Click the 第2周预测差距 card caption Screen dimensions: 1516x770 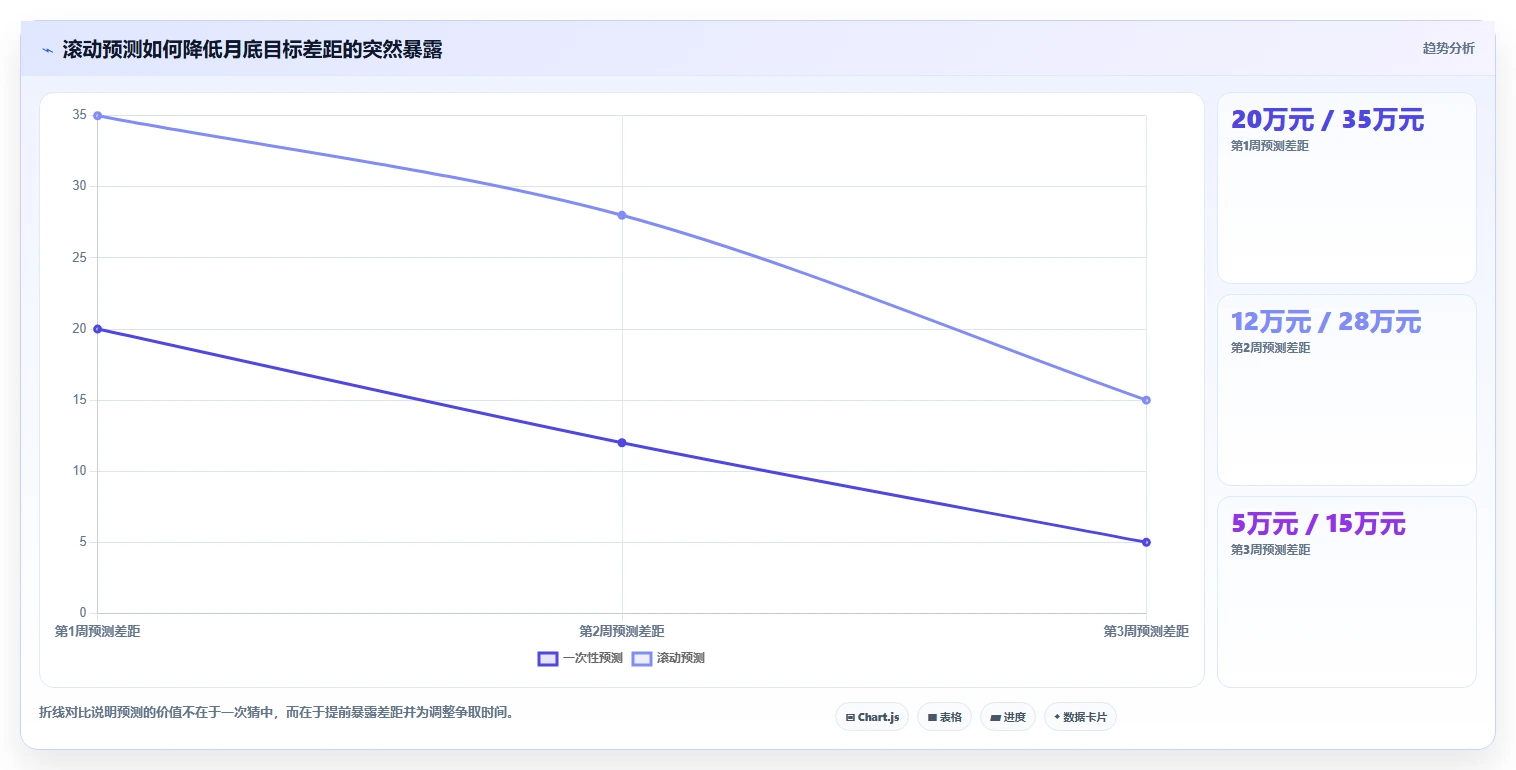tap(1270, 348)
